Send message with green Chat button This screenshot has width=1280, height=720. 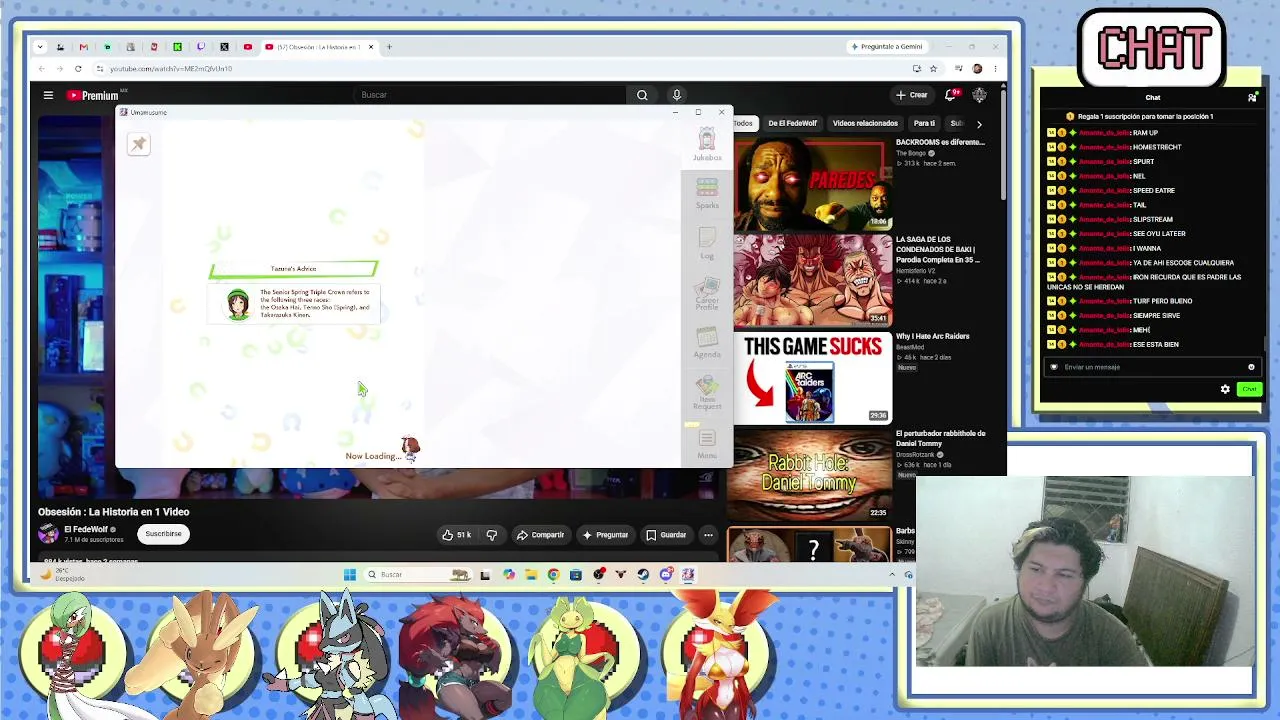1249,389
